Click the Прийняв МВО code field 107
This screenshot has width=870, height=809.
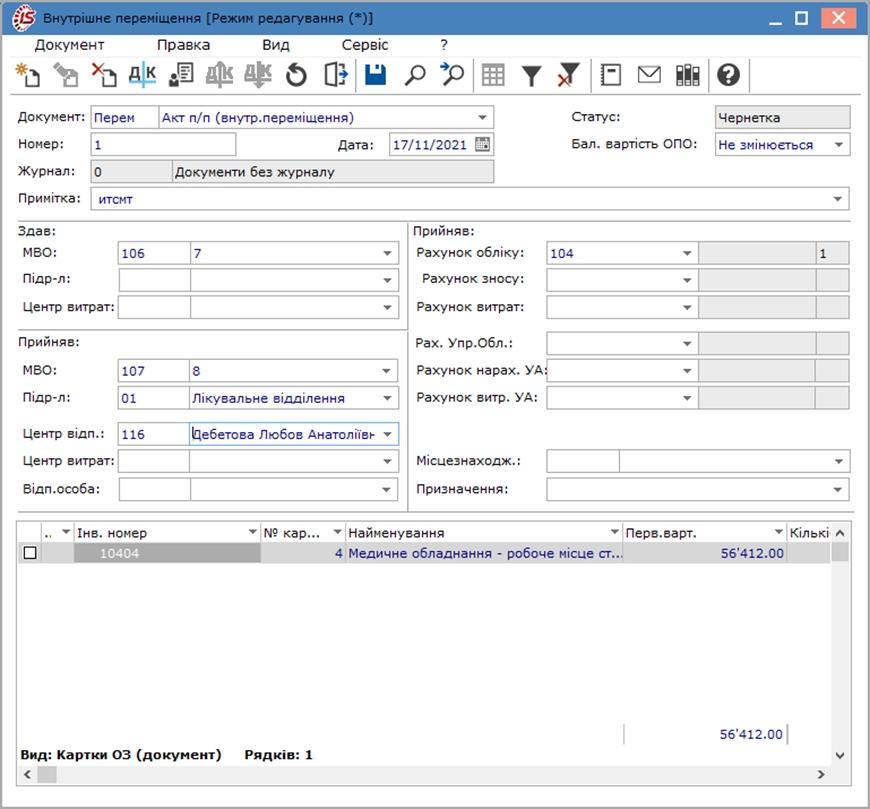pos(154,371)
